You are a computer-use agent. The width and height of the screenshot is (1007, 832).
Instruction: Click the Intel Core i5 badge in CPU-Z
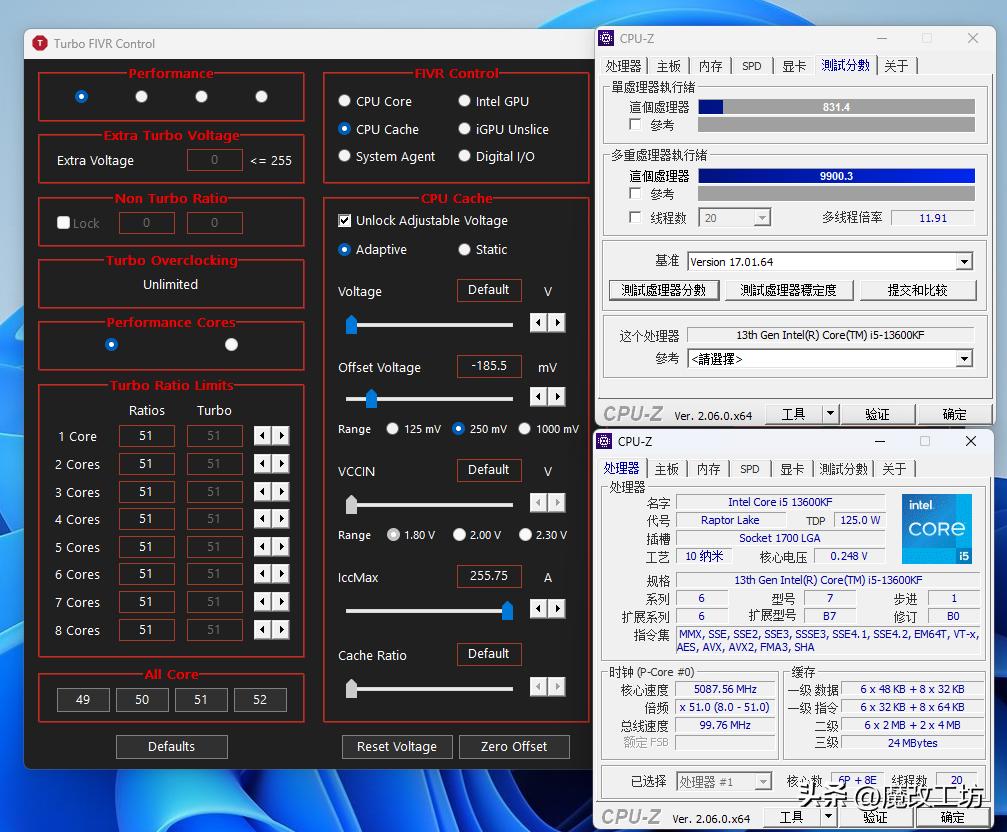click(x=936, y=527)
